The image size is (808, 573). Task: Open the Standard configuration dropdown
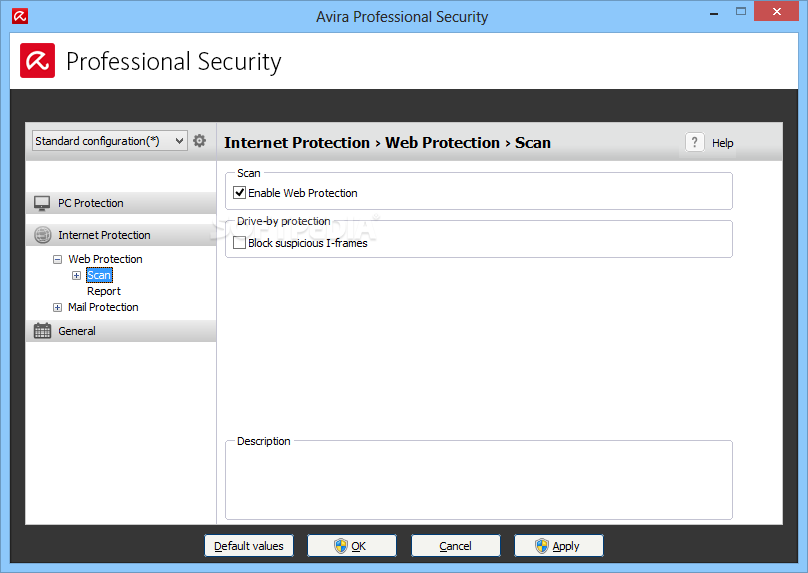coord(109,141)
